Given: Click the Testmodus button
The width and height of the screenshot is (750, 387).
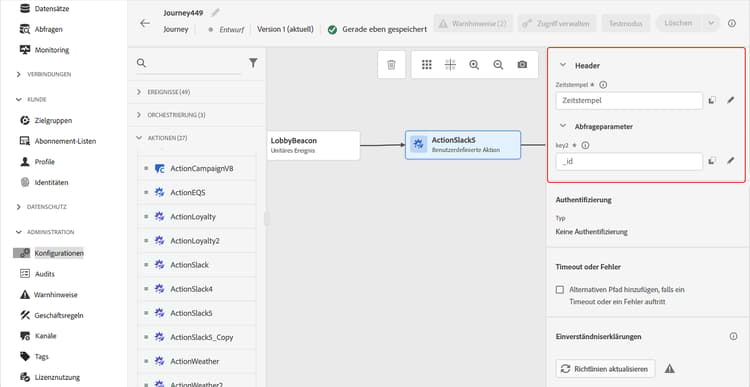Looking at the screenshot, I should [x=626, y=23].
